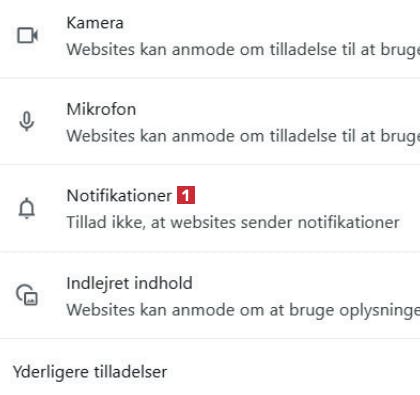Click the red 1 badge beside Notifikationer
Image resolution: width=420 pixels, height=395 pixels.
tap(186, 195)
